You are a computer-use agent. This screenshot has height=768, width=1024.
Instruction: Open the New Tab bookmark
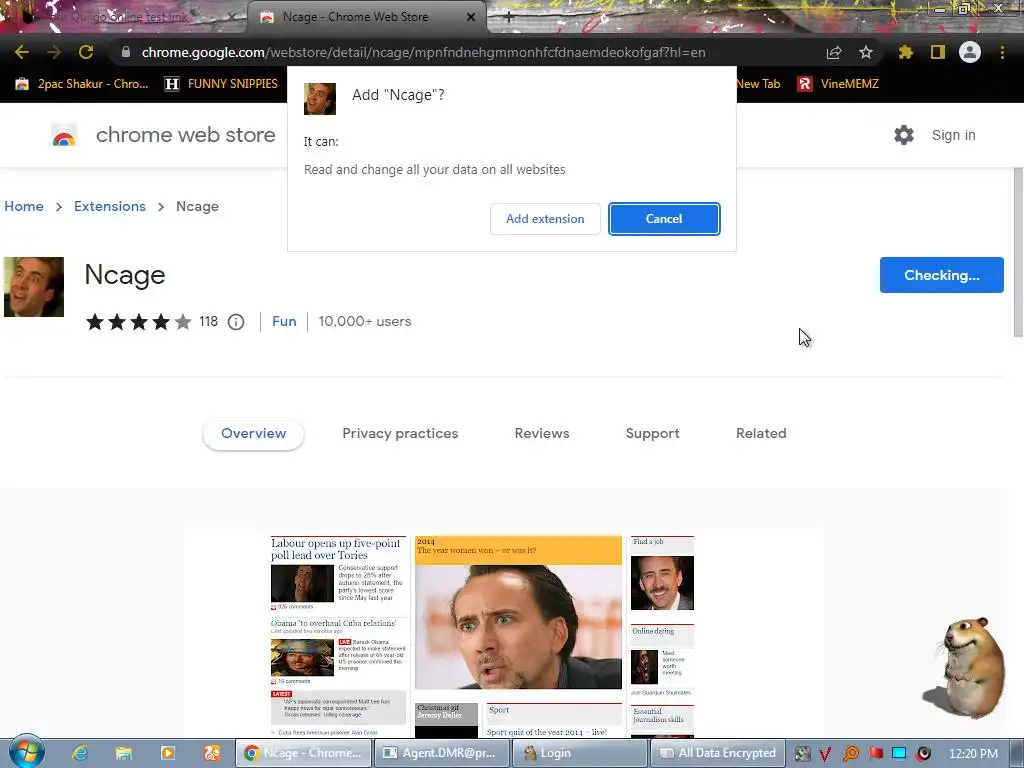point(758,84)
